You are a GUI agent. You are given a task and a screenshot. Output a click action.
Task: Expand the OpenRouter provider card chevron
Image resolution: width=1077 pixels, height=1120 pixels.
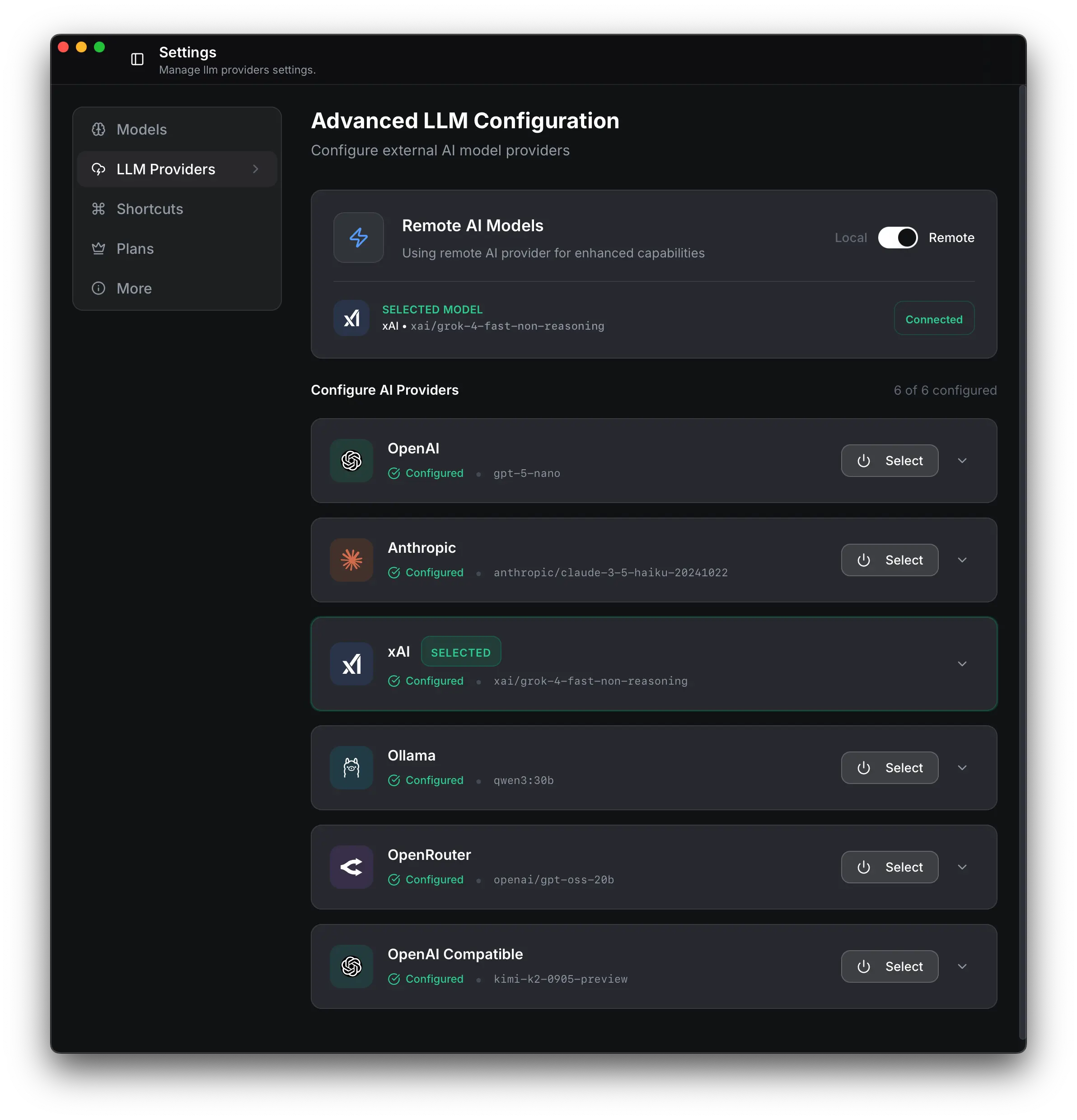(962, 867)
